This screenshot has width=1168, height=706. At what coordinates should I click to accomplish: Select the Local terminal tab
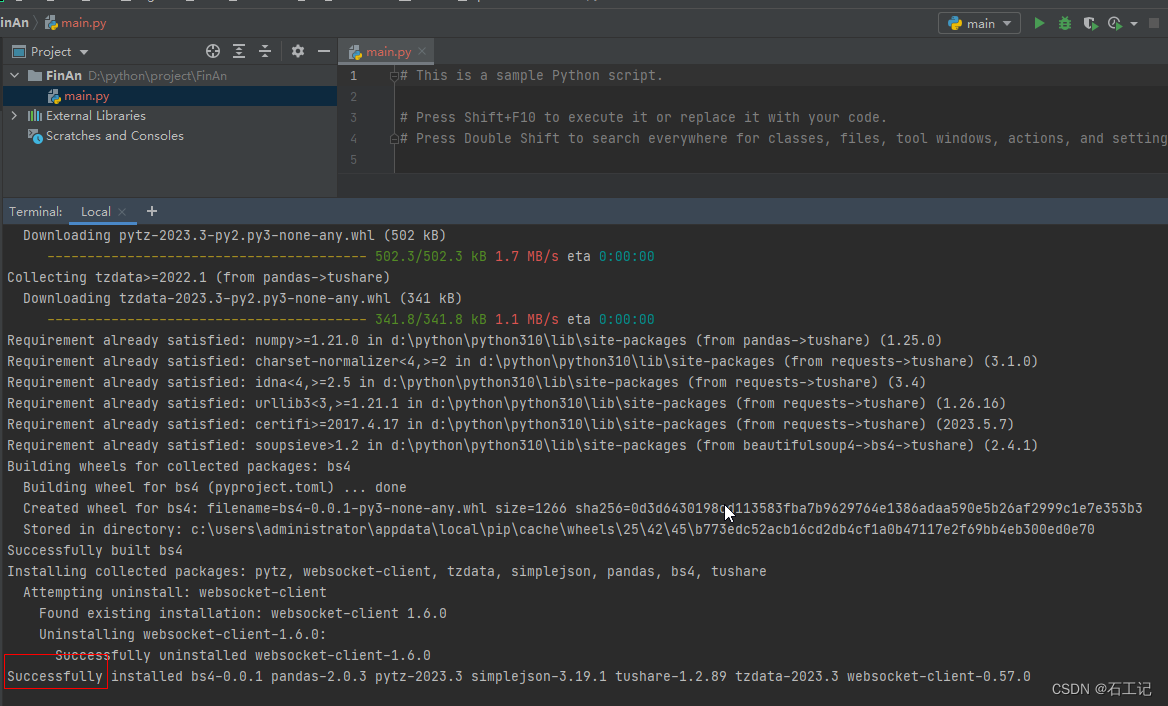point(95,212)
